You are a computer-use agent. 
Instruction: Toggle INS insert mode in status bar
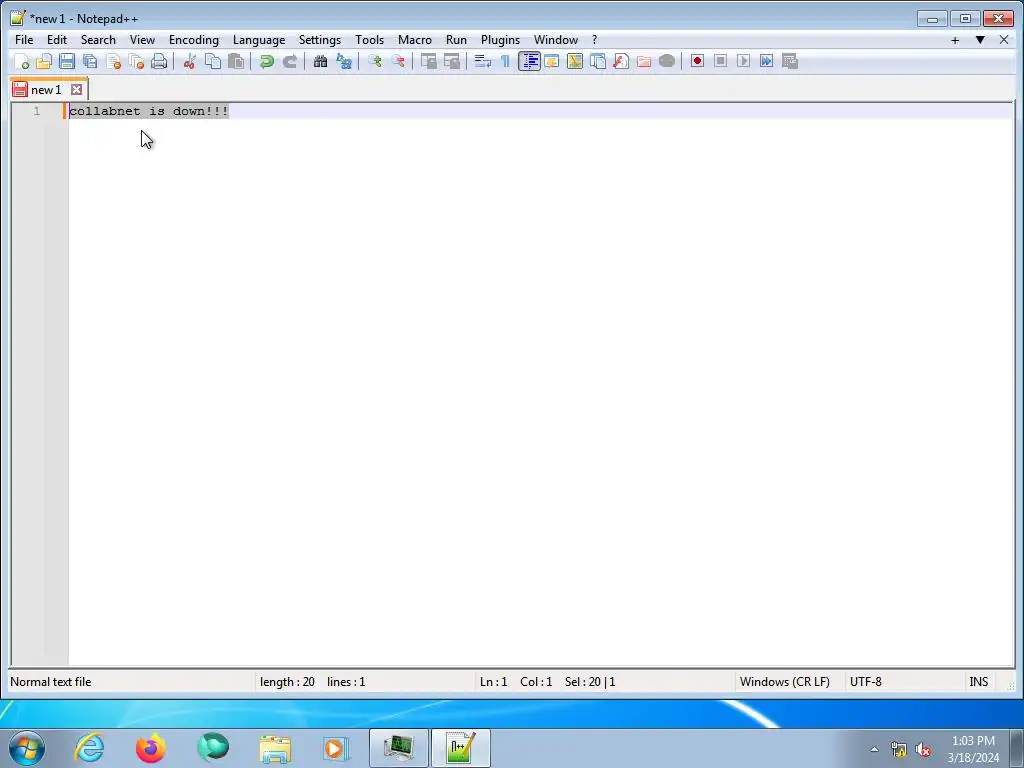pos(978,682)
